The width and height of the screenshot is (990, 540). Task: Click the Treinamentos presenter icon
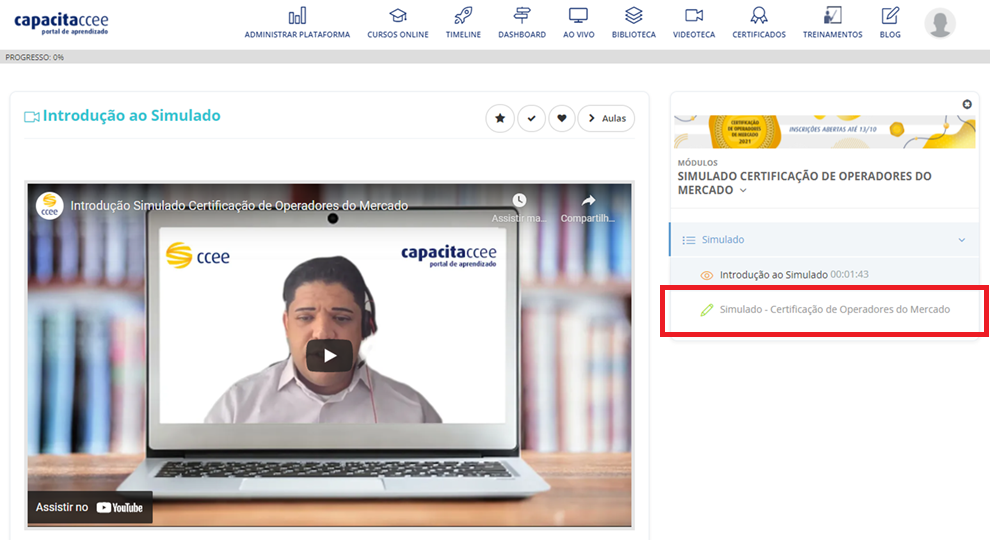tap(832, 15)
